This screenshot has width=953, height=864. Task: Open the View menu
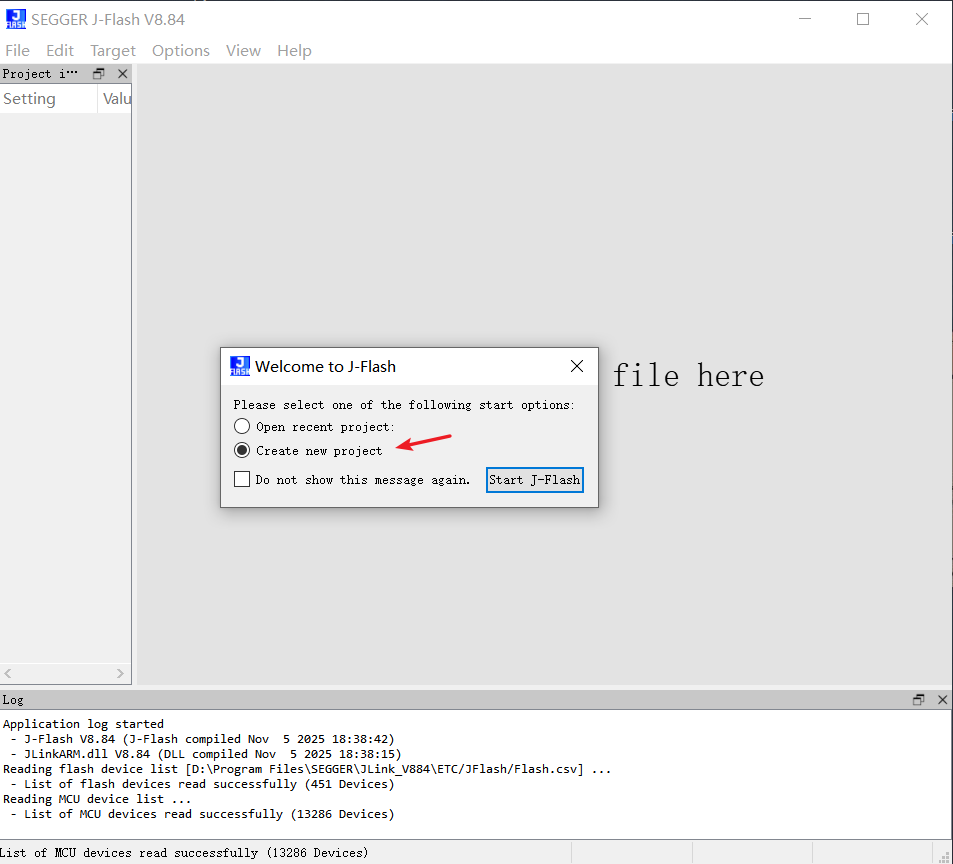(243, 50)
